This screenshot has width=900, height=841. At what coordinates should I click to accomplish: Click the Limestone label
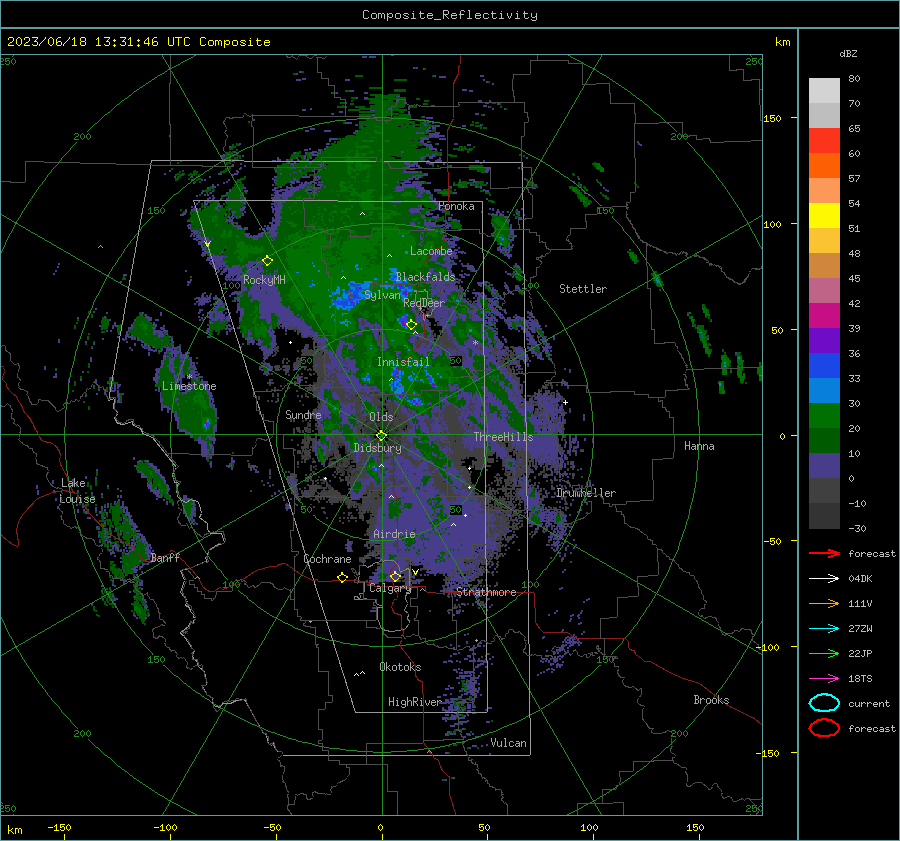tap(189, 386)
